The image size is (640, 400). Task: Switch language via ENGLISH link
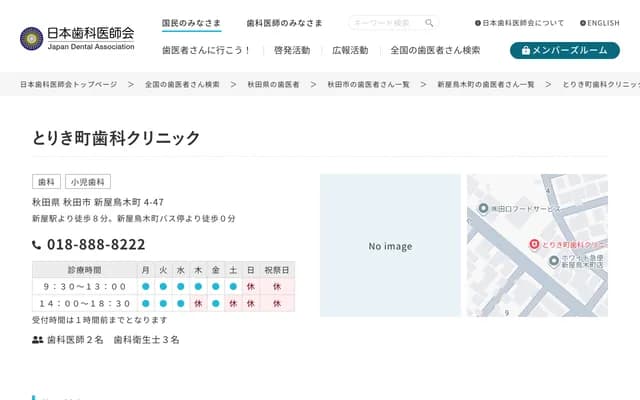pos(599,23)
